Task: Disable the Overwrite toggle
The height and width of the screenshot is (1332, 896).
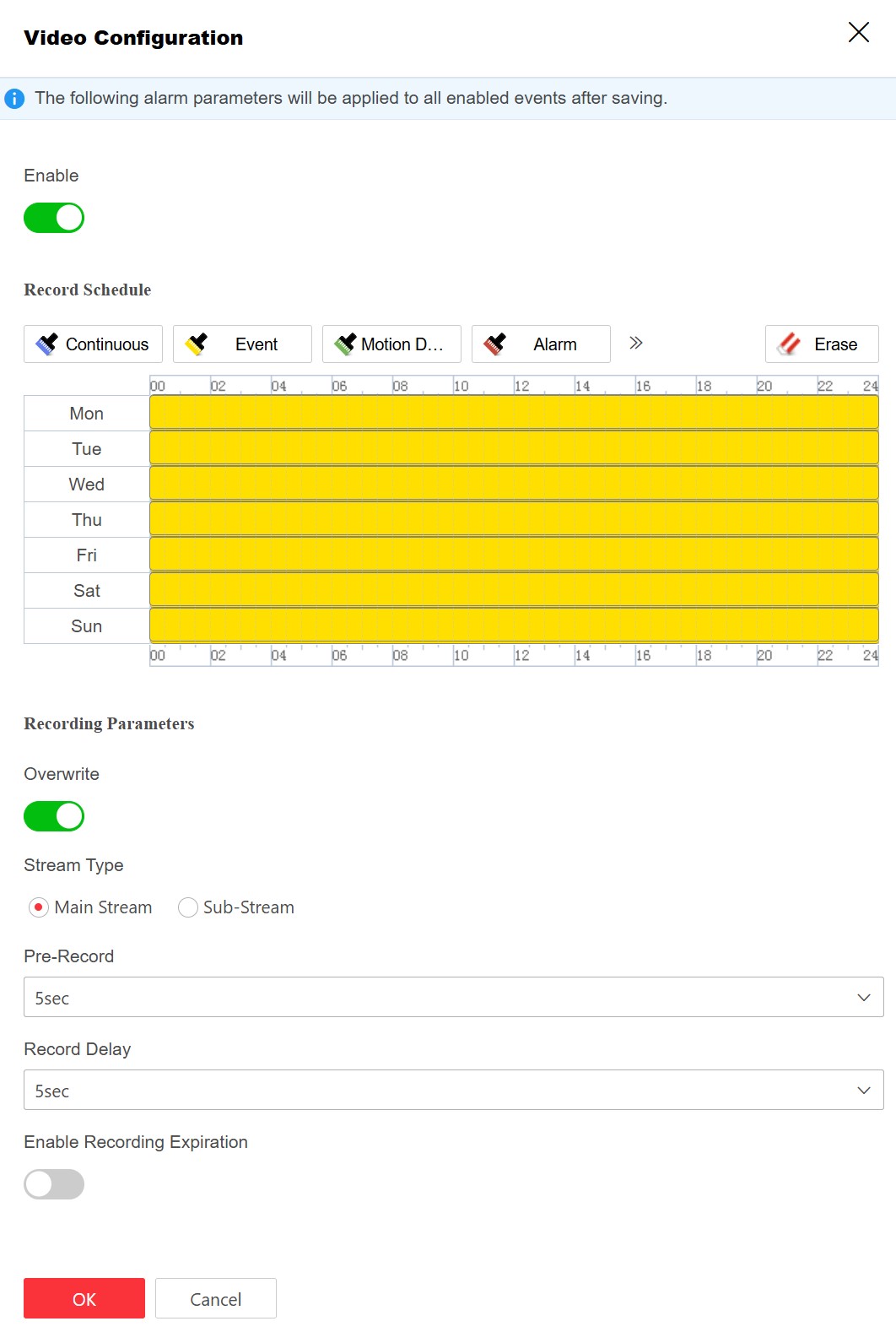Action: [x=54, y=816]
